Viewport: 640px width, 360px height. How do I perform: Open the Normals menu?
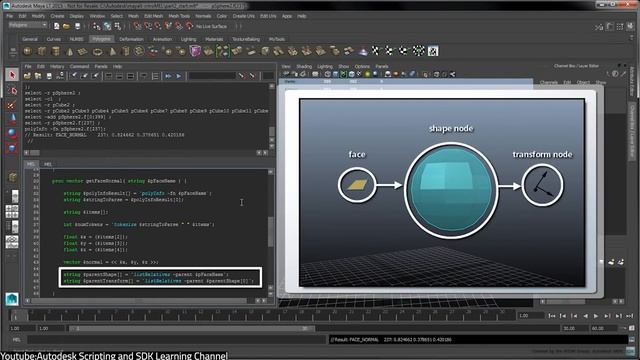click(x=203, y=16)
